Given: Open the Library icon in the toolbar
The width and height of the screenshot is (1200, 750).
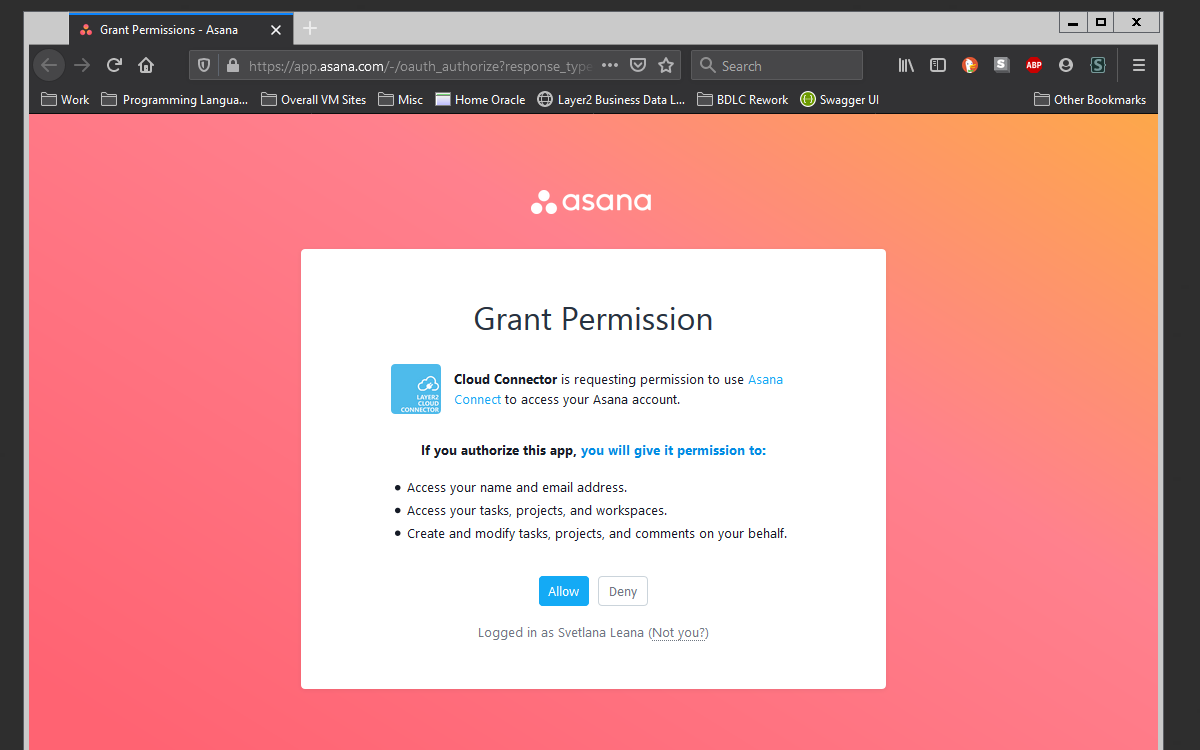Looking at the screenshot, I should tap(906, 66).
